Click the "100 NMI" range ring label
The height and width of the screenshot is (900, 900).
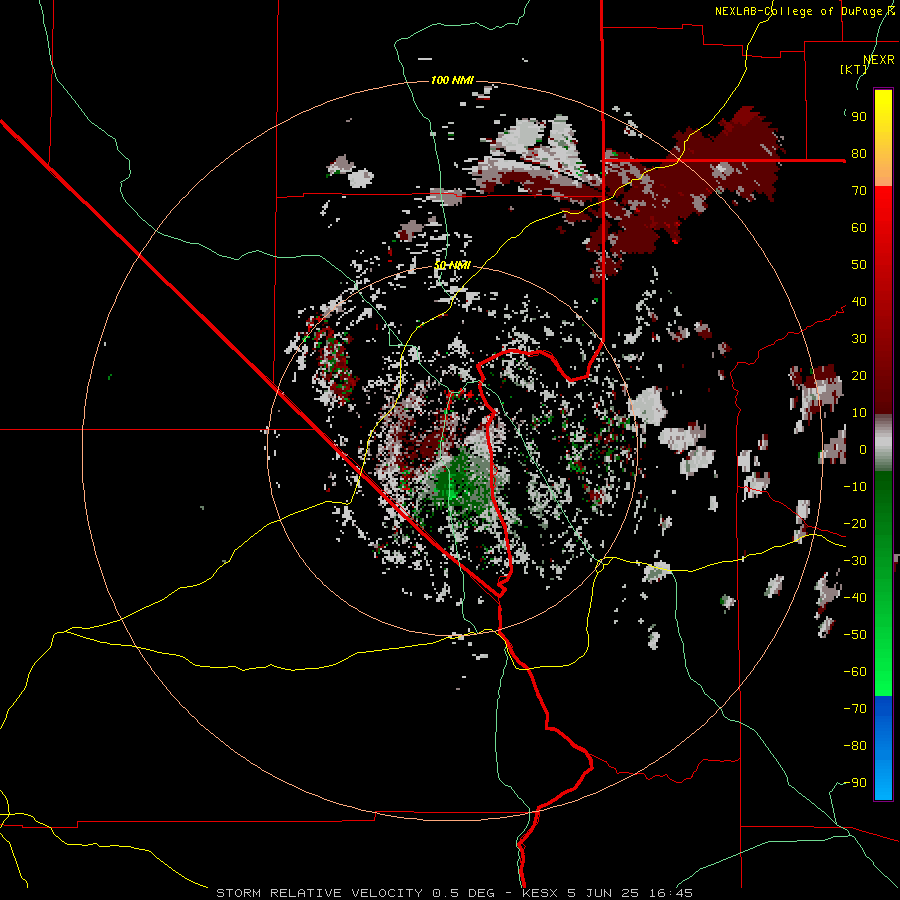452,80
